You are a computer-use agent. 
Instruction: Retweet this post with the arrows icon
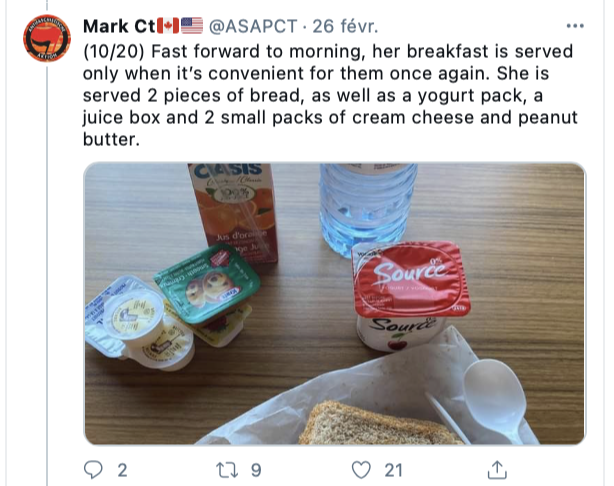click(227, 470)
